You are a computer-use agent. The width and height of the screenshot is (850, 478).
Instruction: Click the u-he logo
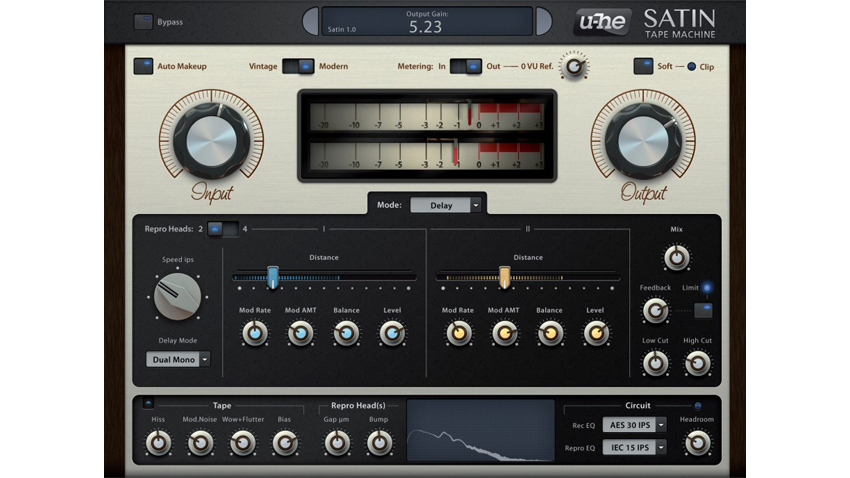pyautogui.click(x=602, y=22)
